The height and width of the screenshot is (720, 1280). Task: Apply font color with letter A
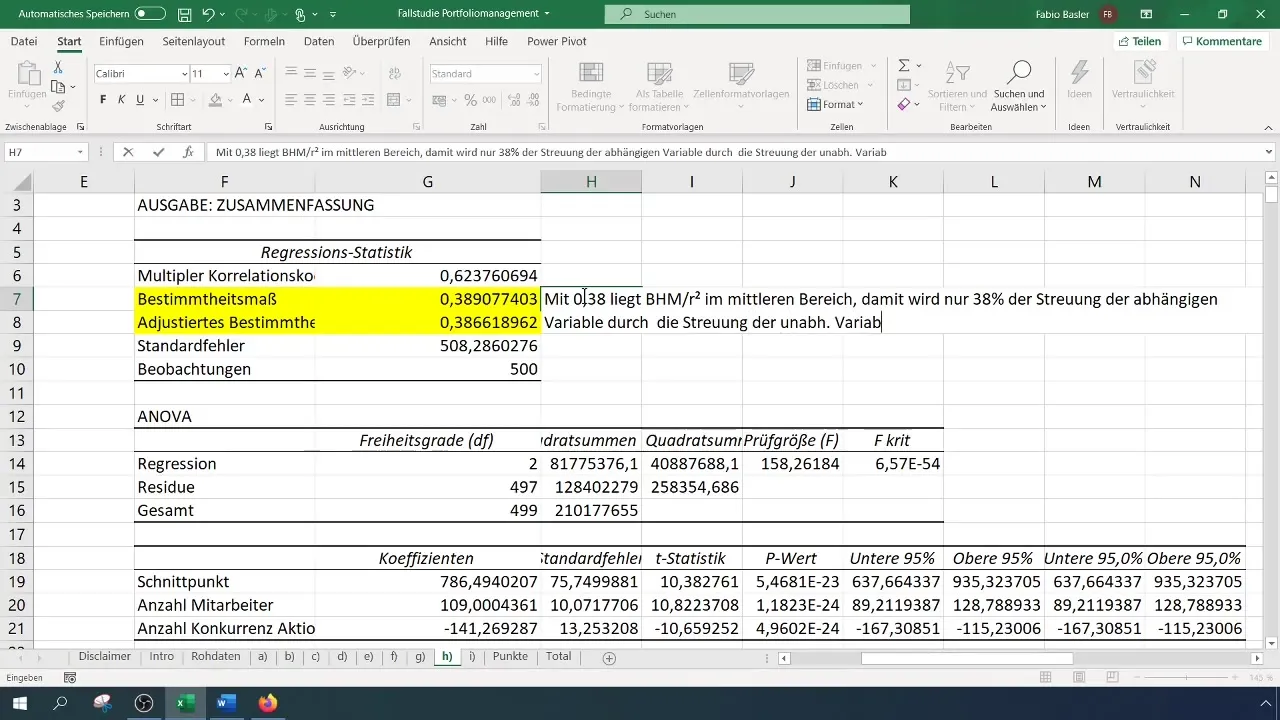pos(247,100)
